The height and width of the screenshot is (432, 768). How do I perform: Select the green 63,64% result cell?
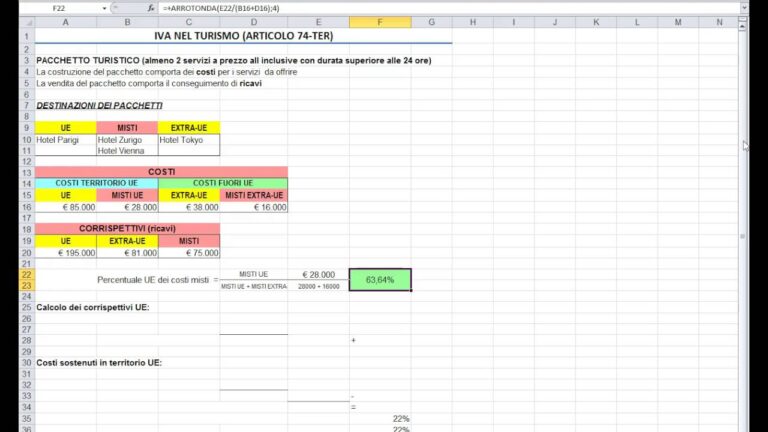(380, 280)
